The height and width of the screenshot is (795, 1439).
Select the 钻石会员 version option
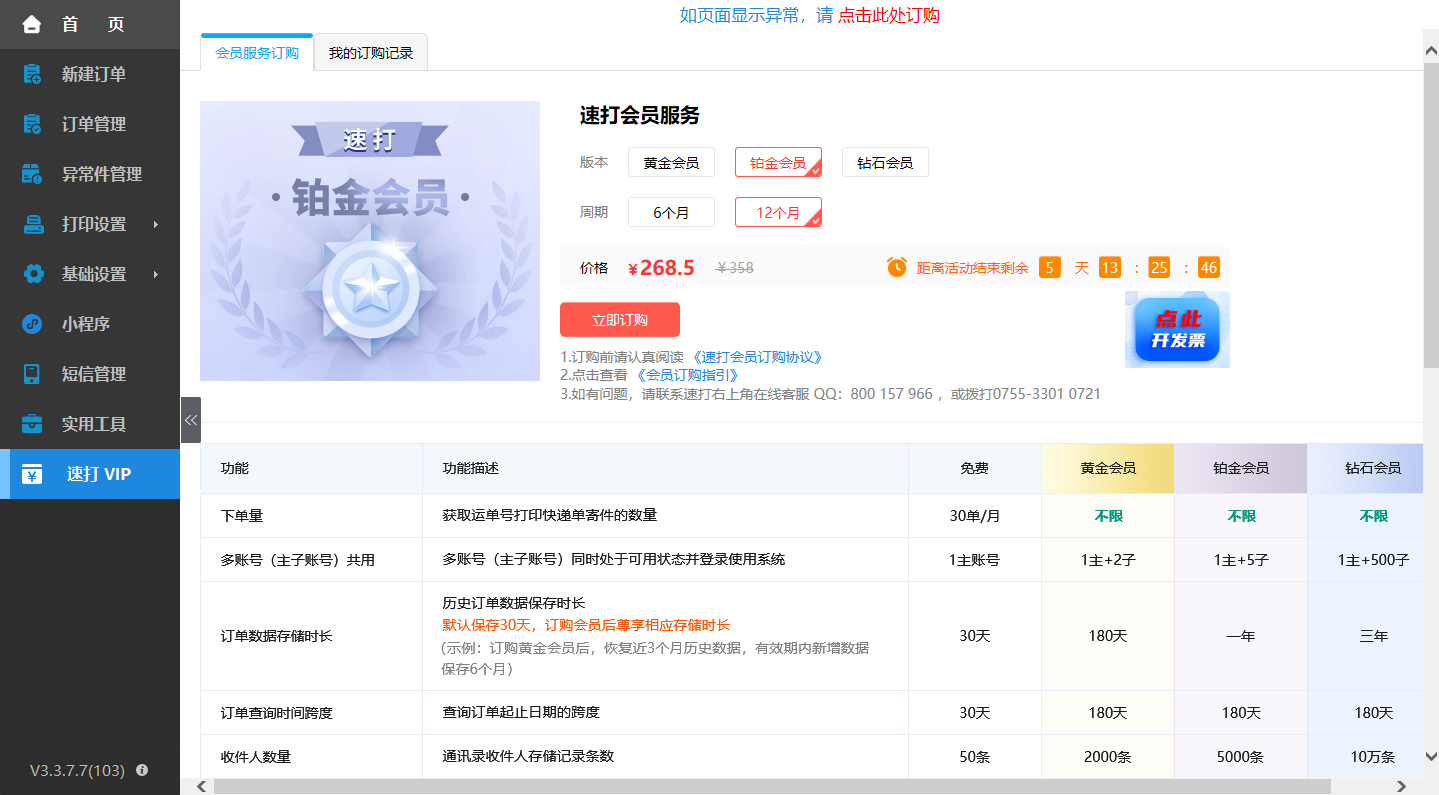pyautogui.click(x=885, y=162)
